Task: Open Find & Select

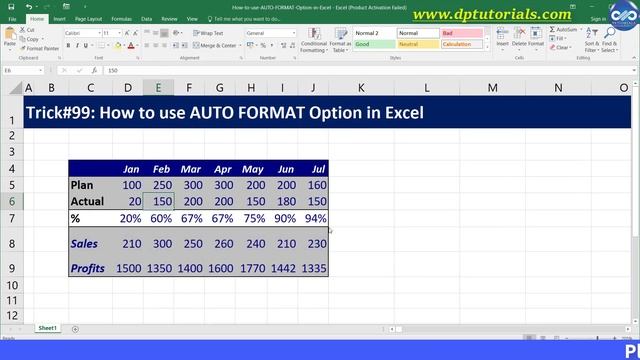Action: [x=609, y=40]
